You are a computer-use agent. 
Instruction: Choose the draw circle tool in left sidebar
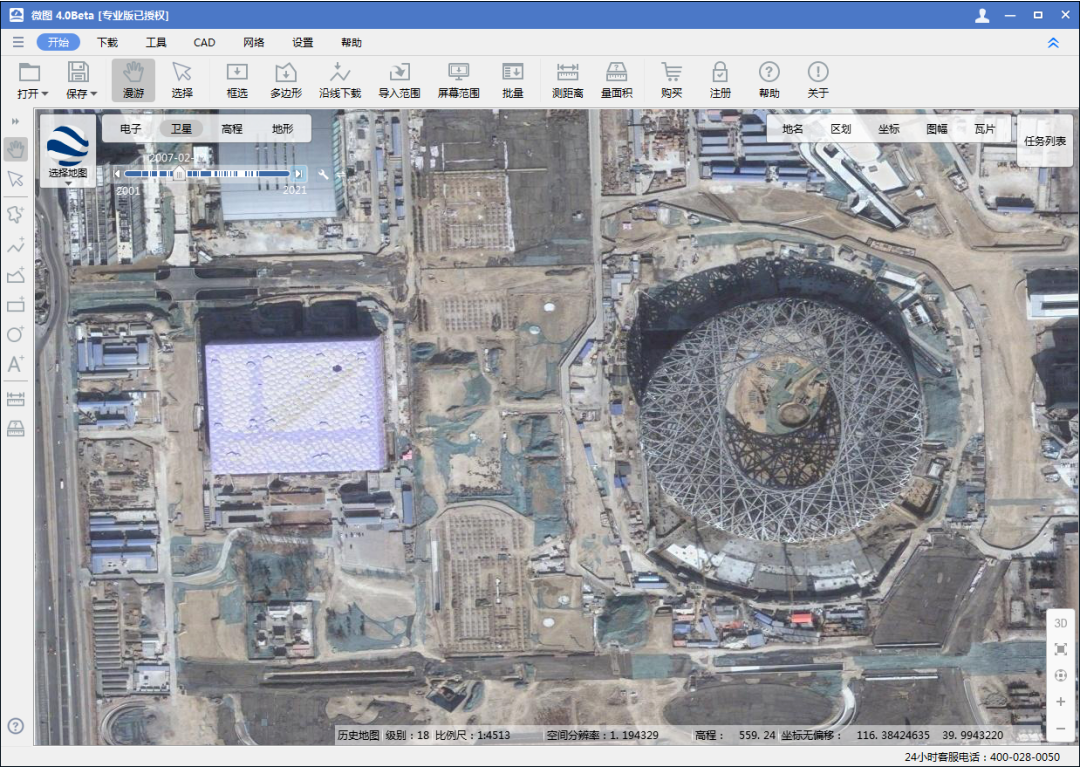click(15, 335)
